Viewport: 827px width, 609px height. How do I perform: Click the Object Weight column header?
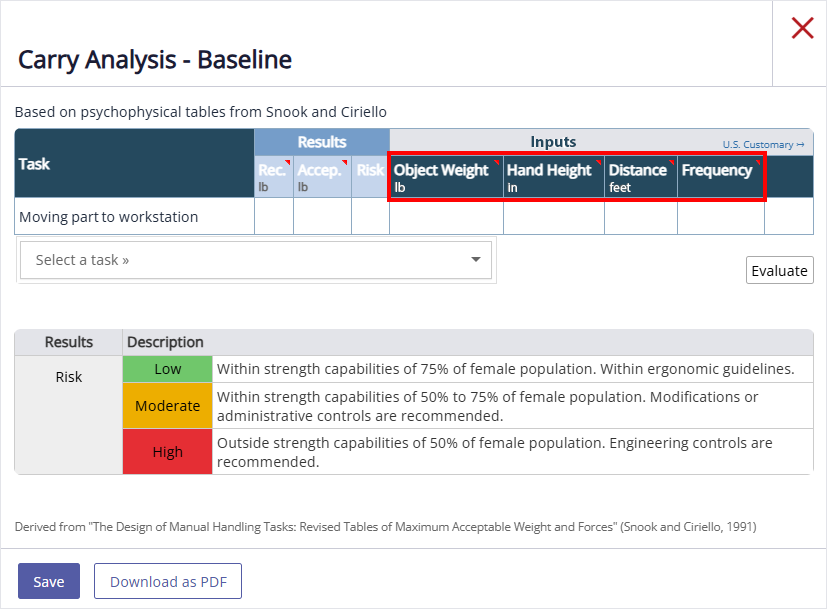pyautogui.click(x=446, y=177)
